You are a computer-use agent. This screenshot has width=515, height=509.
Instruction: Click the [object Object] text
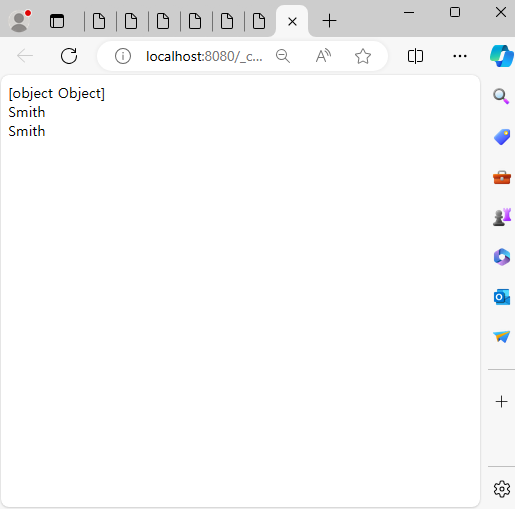[x=57, y=93]
